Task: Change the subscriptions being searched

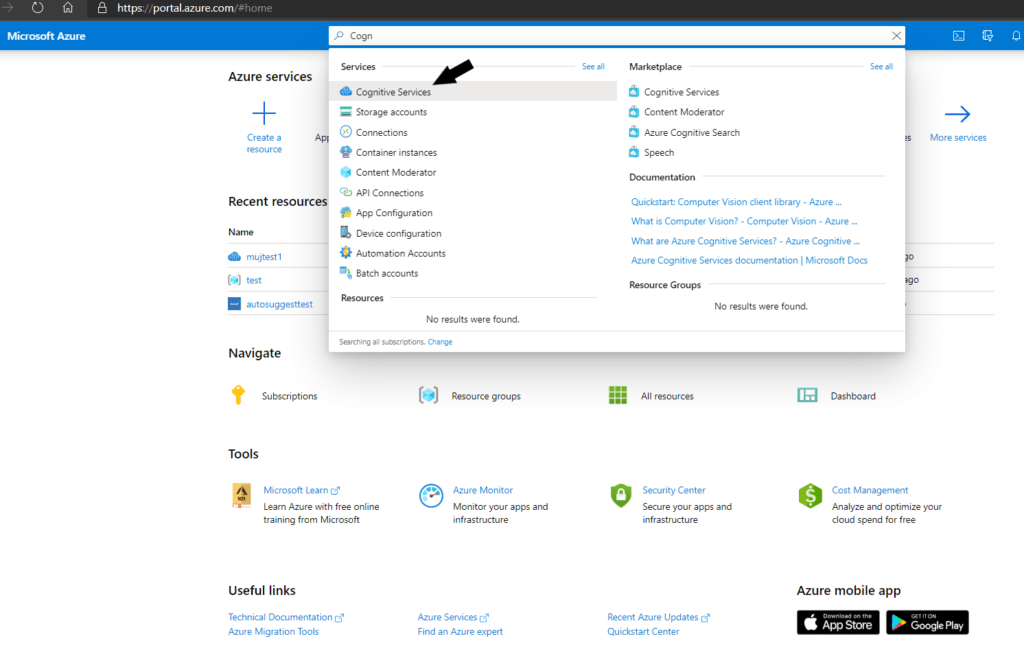Action: point(440,342)
